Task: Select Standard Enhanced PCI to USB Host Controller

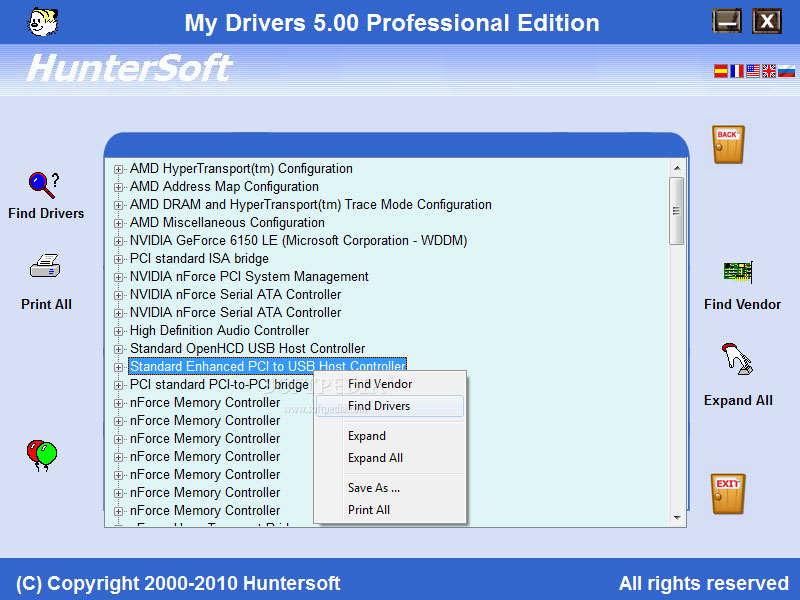Action: 267,366
